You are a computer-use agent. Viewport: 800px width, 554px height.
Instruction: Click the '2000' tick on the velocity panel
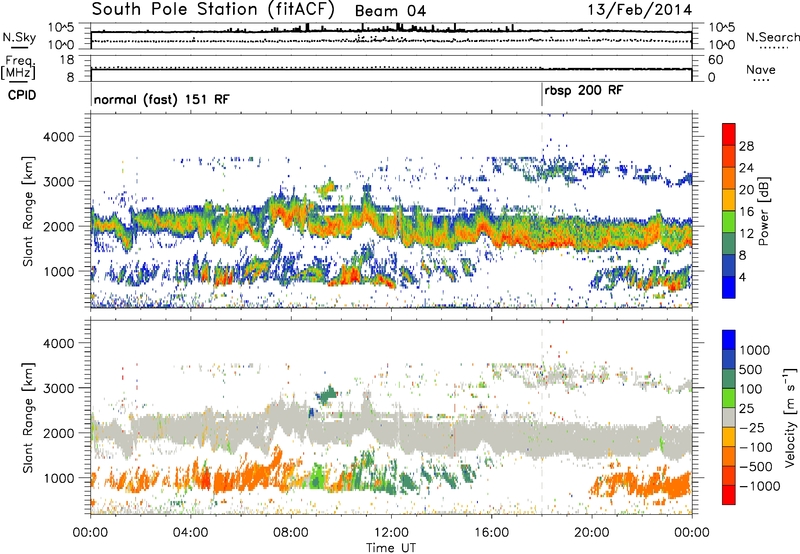click(58, 433)
